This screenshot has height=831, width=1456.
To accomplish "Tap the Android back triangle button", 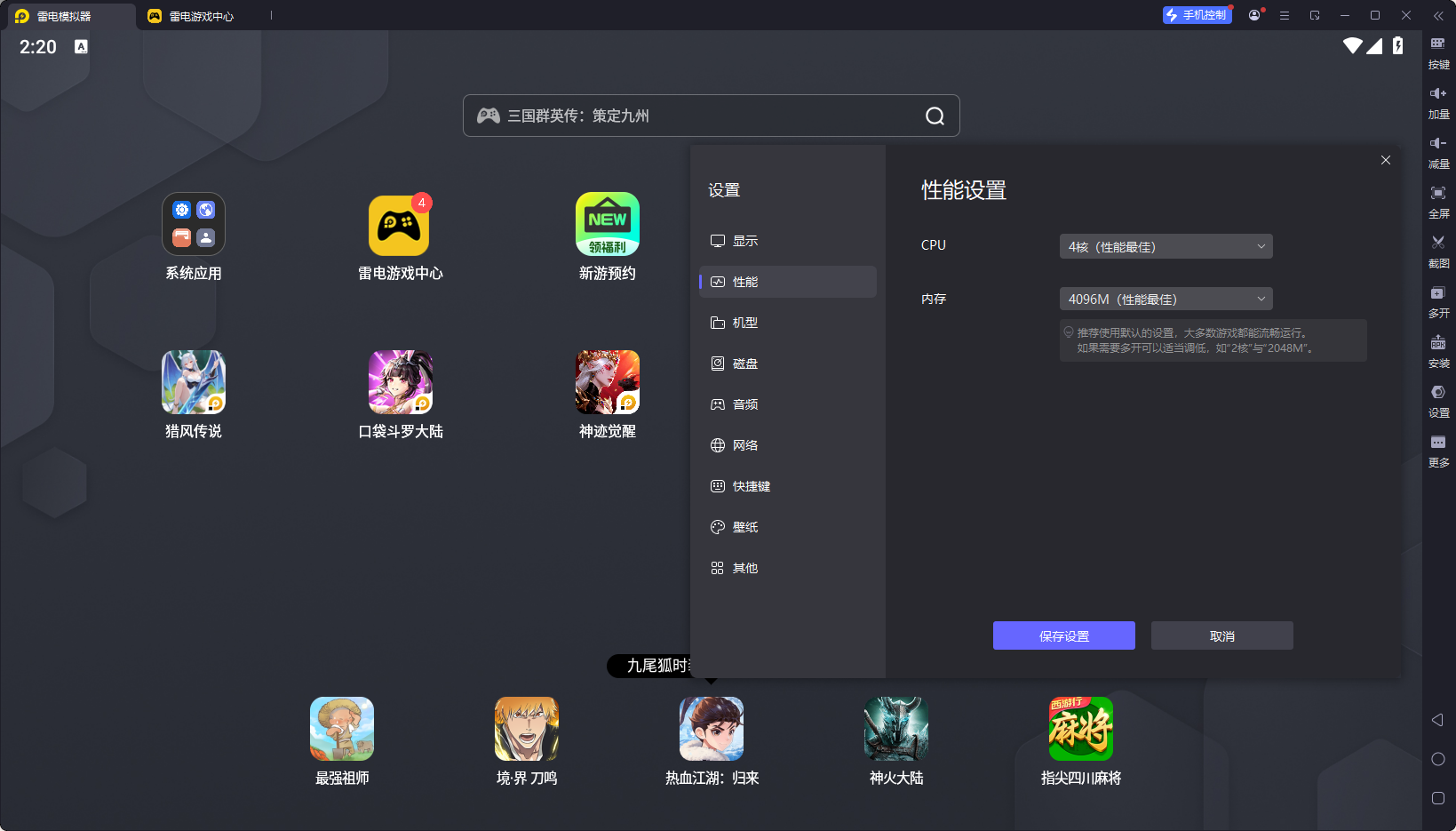I will click(x=1437, y=720).
